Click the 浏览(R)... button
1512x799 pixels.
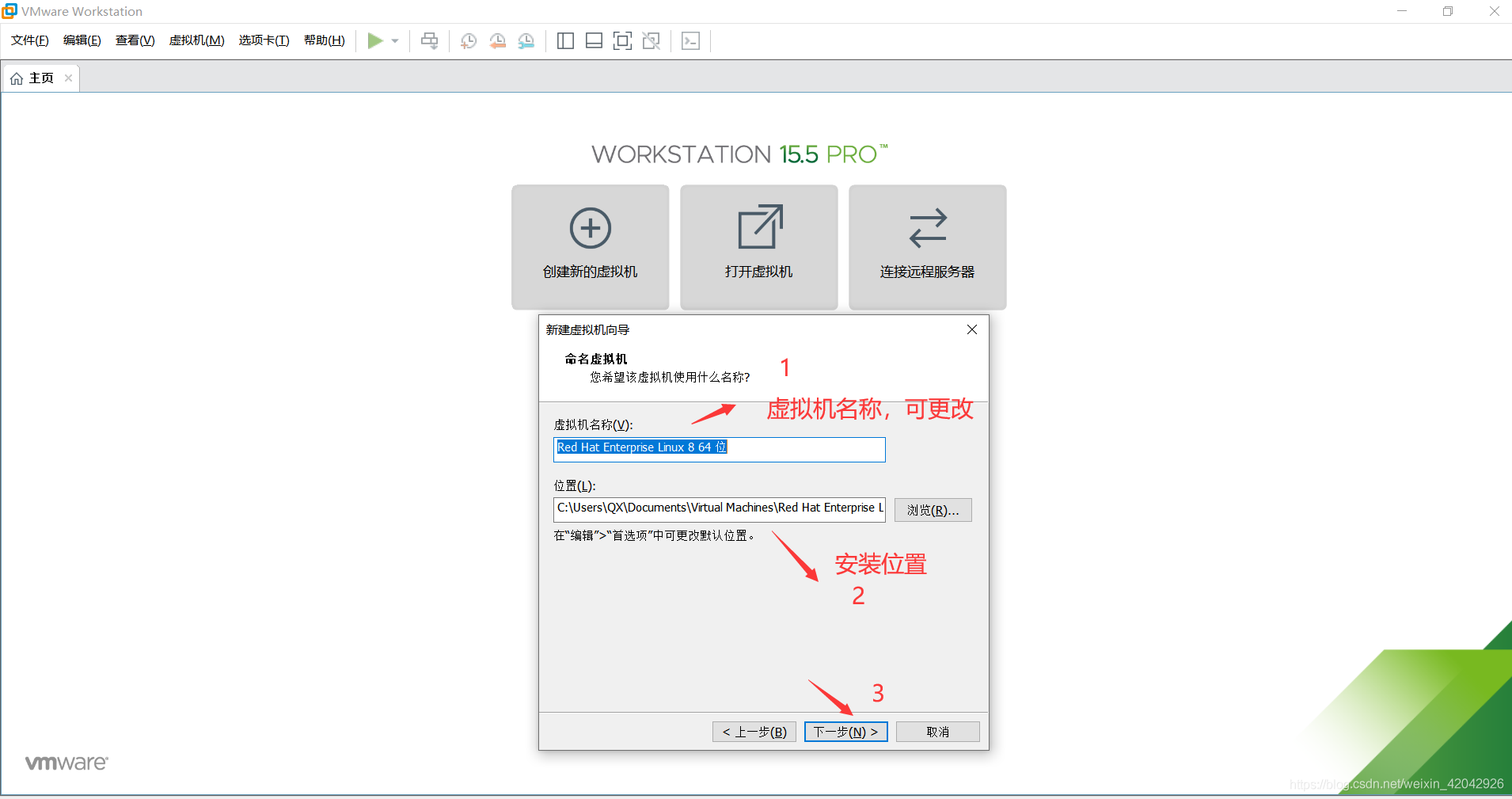933,510
